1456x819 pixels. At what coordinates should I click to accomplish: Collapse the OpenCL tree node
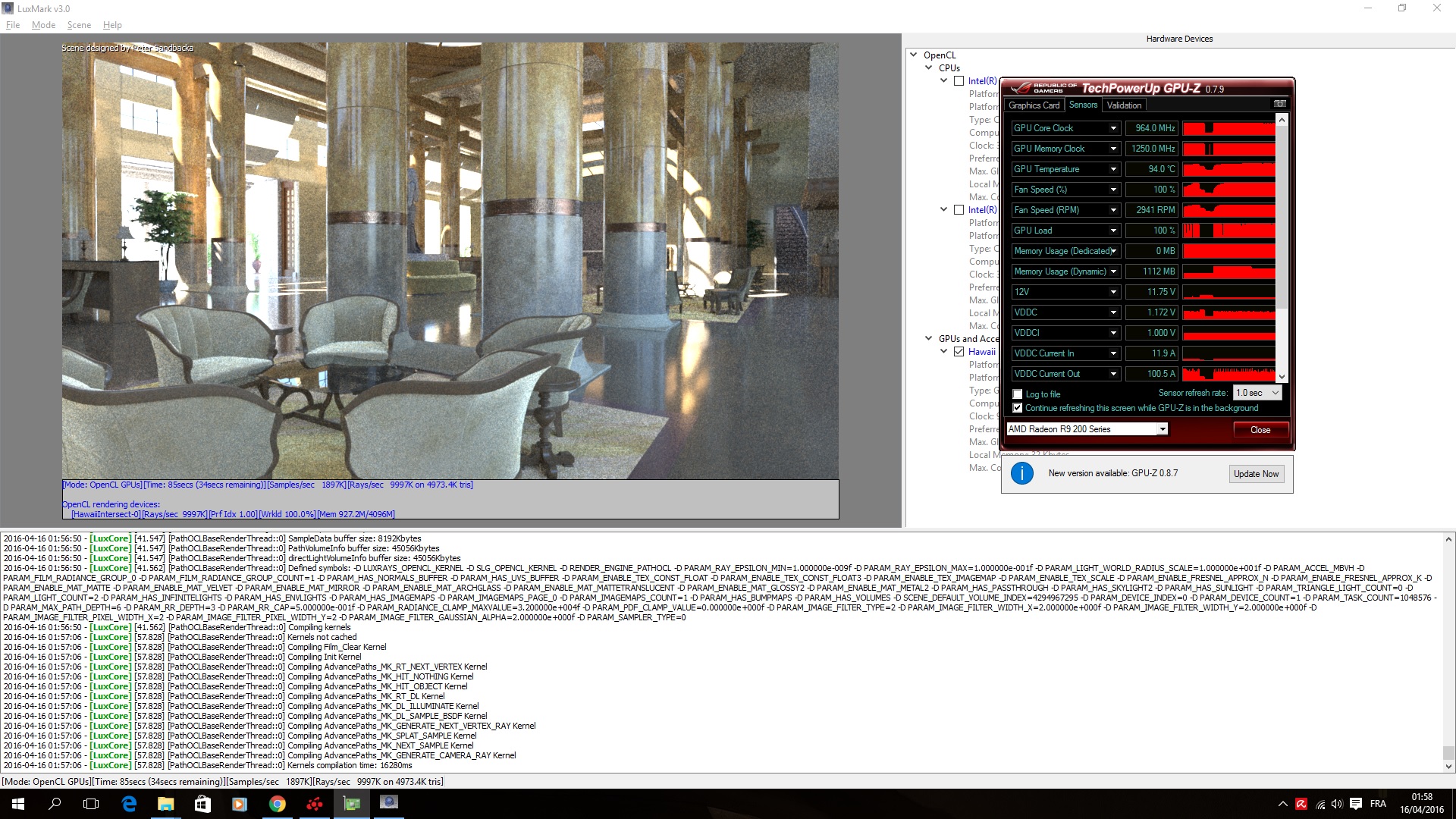pos(912,55)
